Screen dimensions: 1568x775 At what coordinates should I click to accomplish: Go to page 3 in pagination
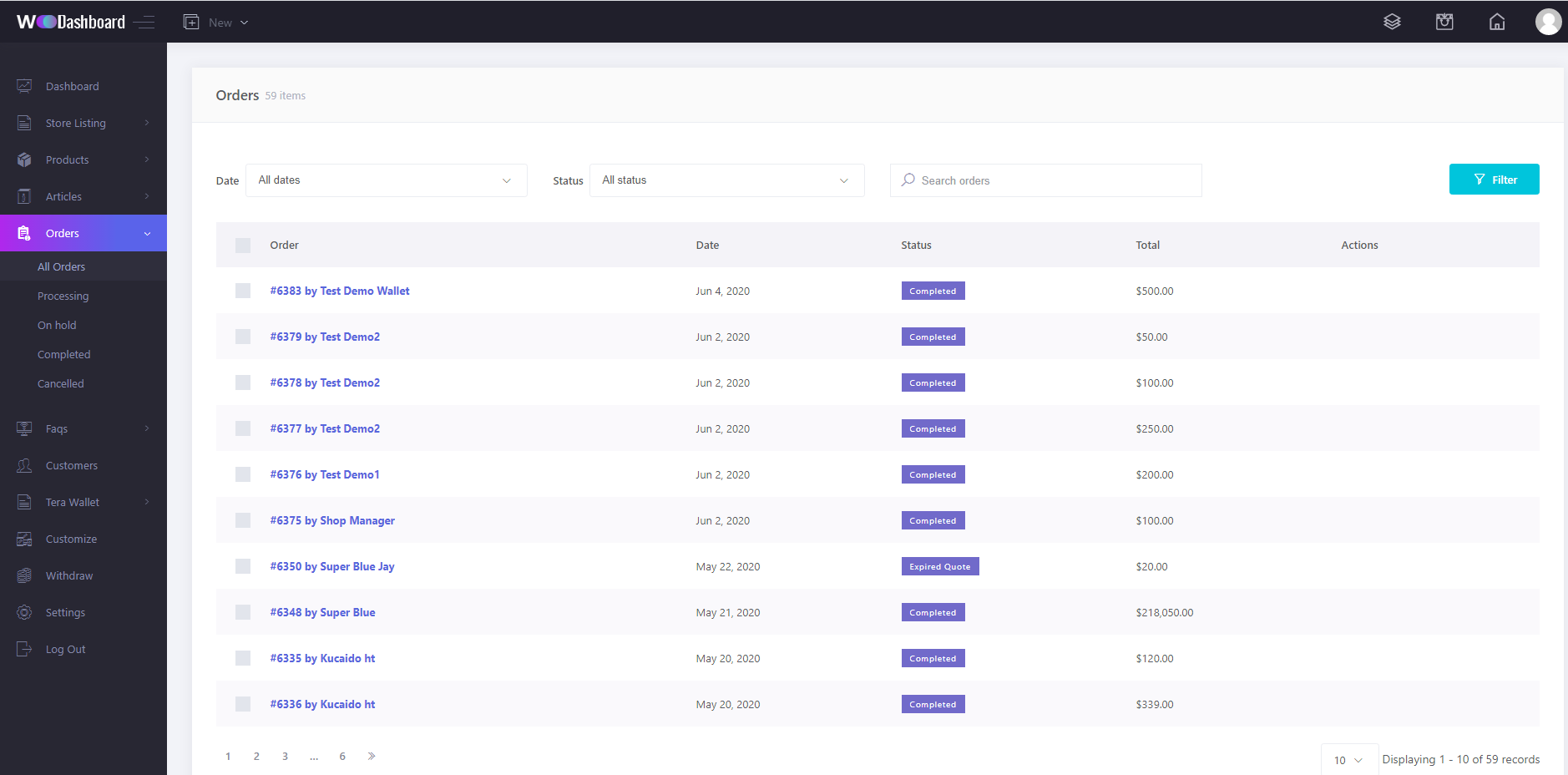point(285,756)
